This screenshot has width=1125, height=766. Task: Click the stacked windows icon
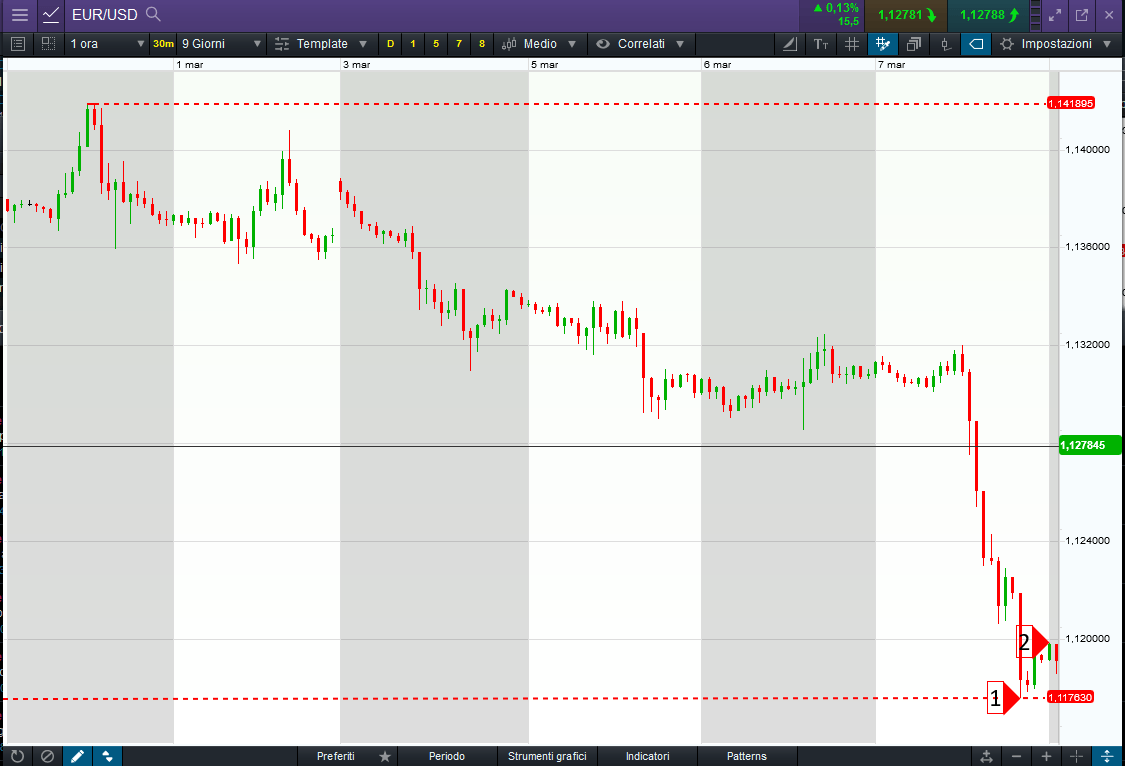(x=913, y=44)
